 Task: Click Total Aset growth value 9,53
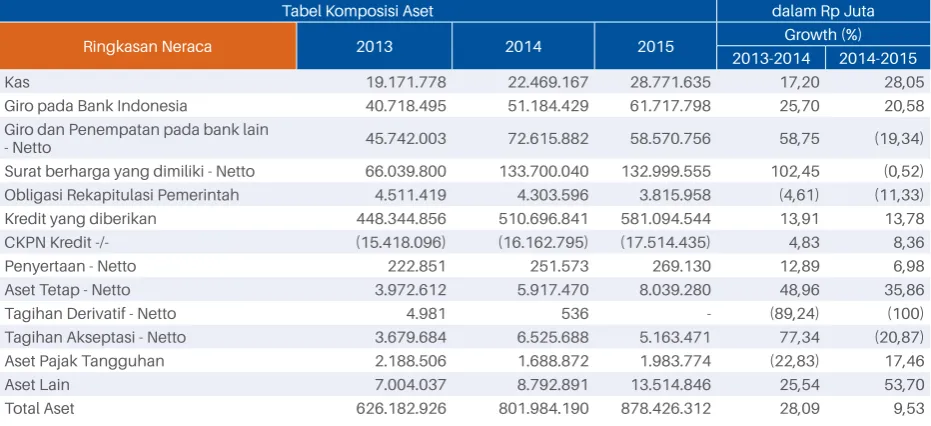point(907,409)
